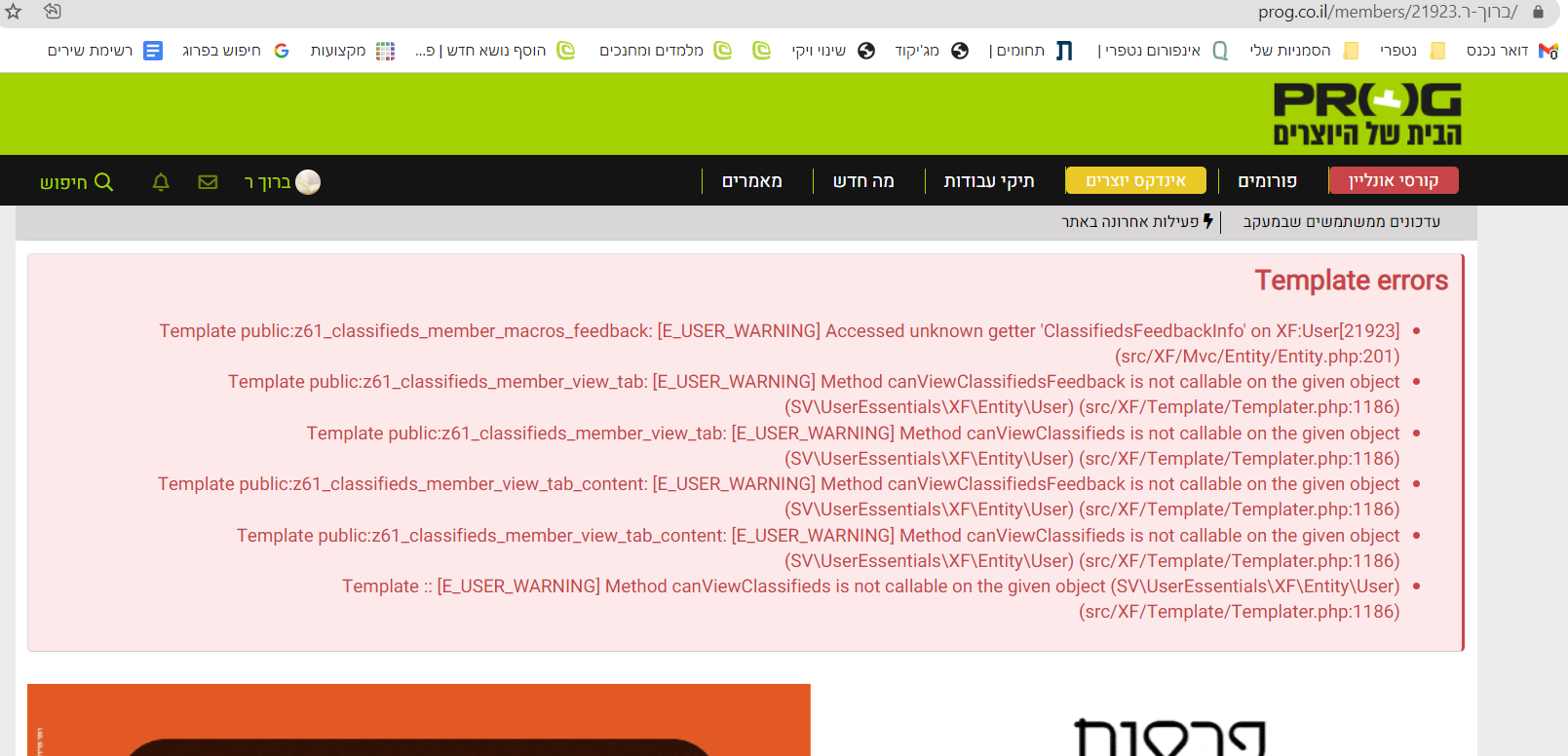Open the orange banner image
The image size is (1568, 756).
tap(419, 720)
